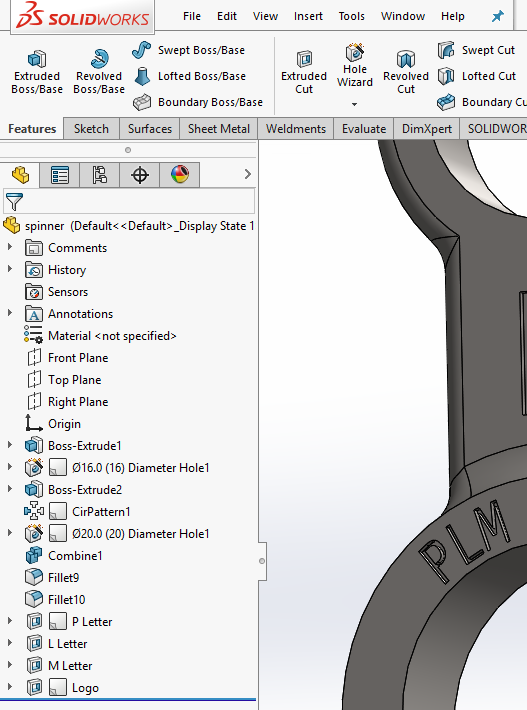Open the DisplayManager color ball tab
Viewport: 527px width, 710px height.
180,175
